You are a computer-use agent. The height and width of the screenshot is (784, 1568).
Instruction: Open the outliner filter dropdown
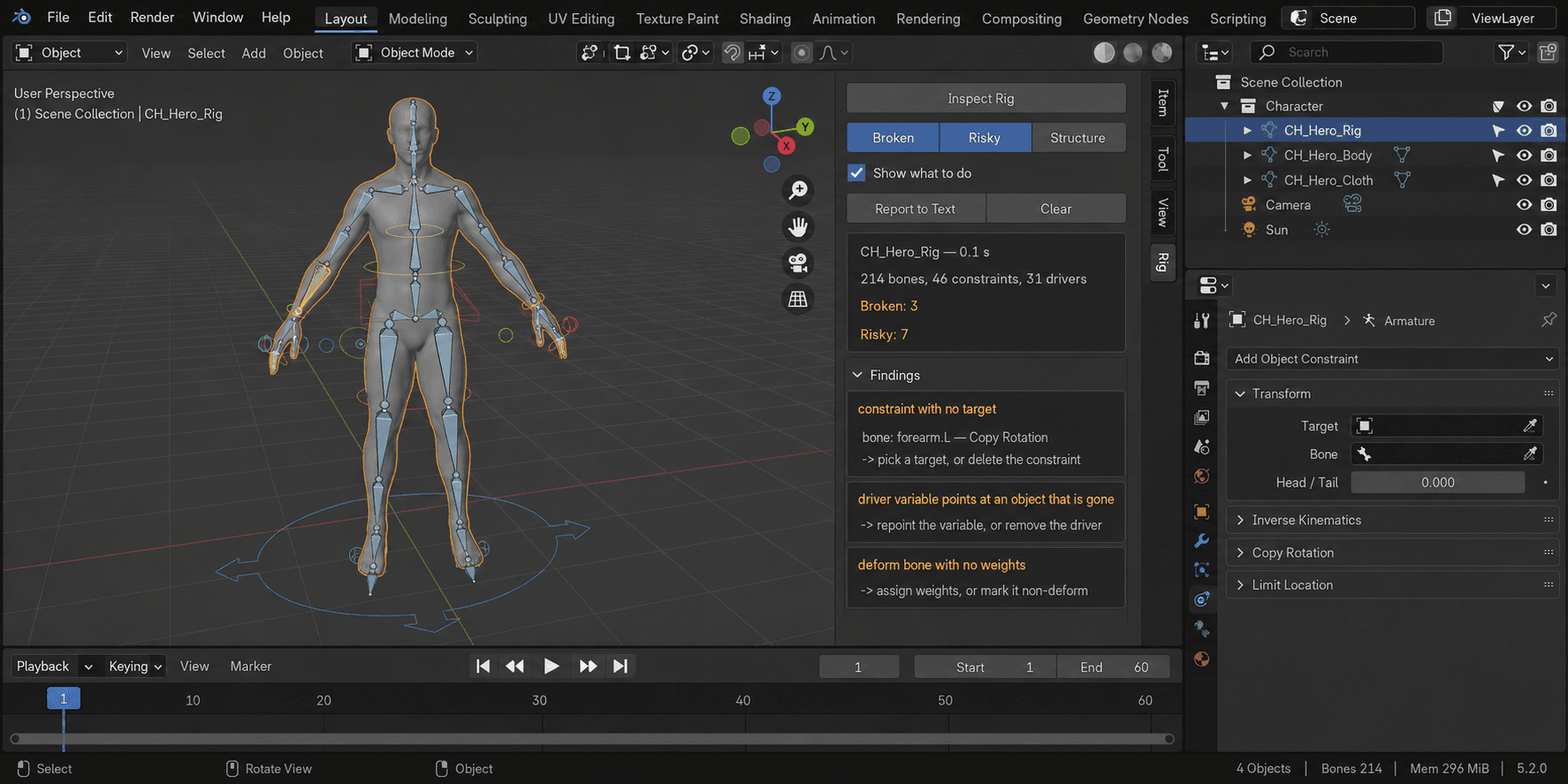(x=1511, y=52)
